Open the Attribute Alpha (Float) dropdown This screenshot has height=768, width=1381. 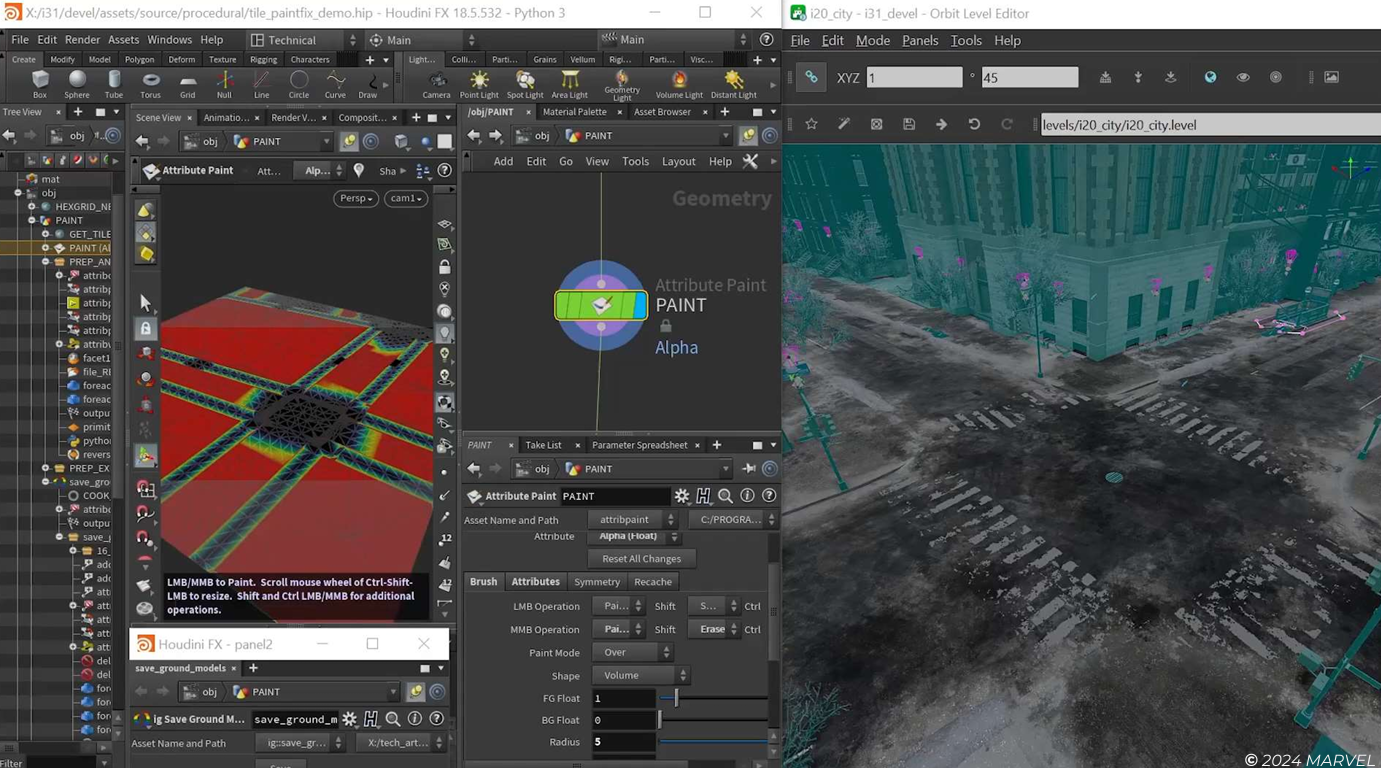[635, 537]
